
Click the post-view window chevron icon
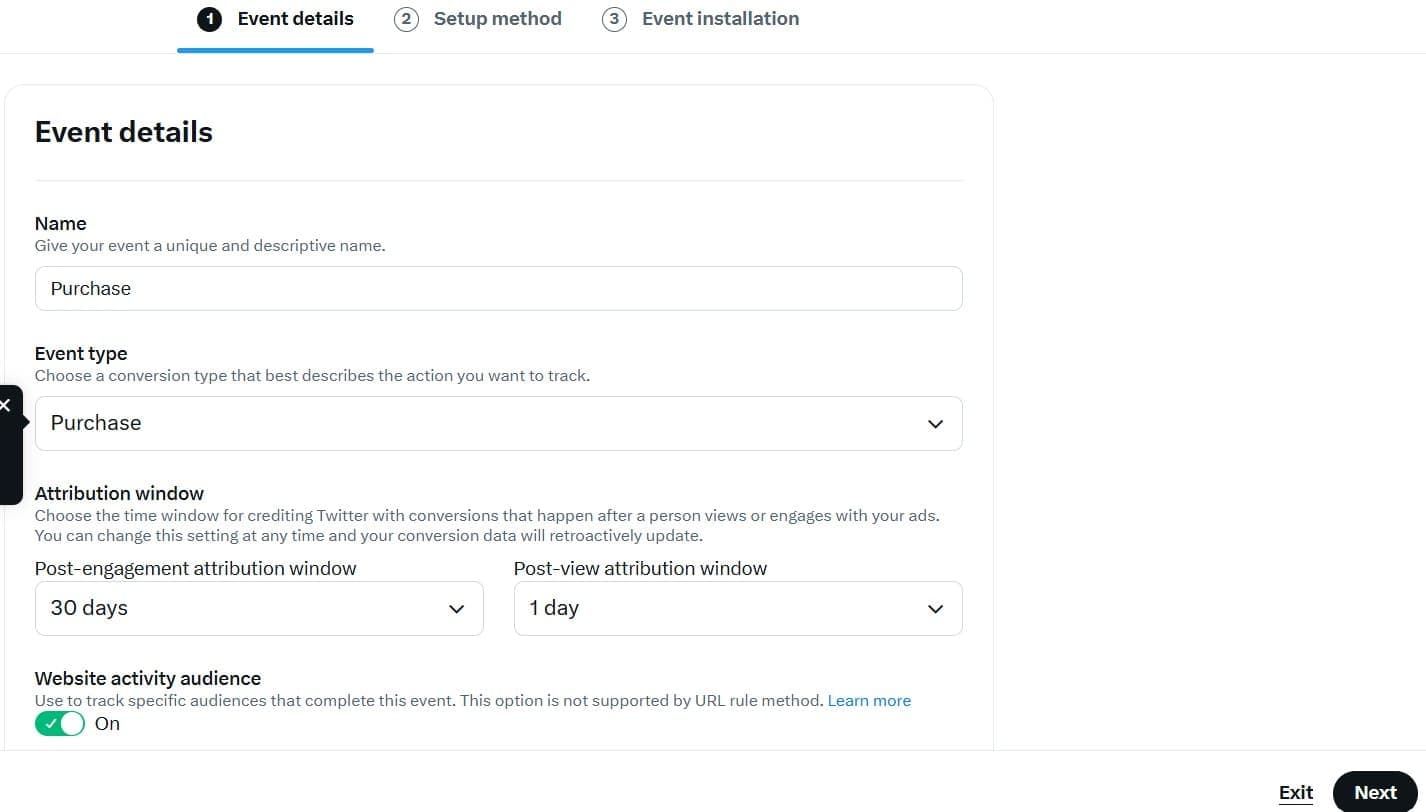(935, 608)
